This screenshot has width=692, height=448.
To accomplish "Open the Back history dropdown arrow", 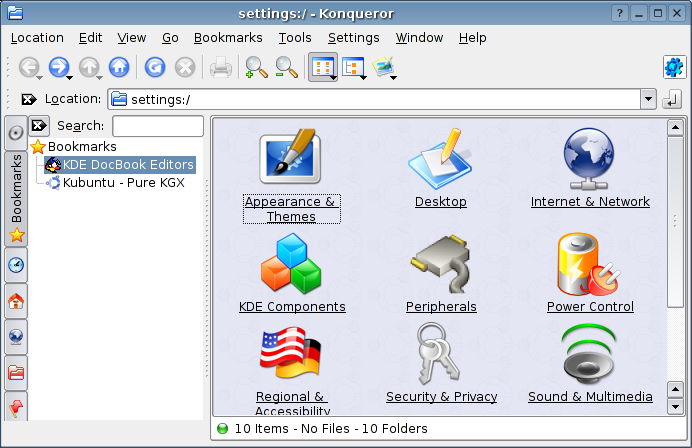I will pos(39,78).
